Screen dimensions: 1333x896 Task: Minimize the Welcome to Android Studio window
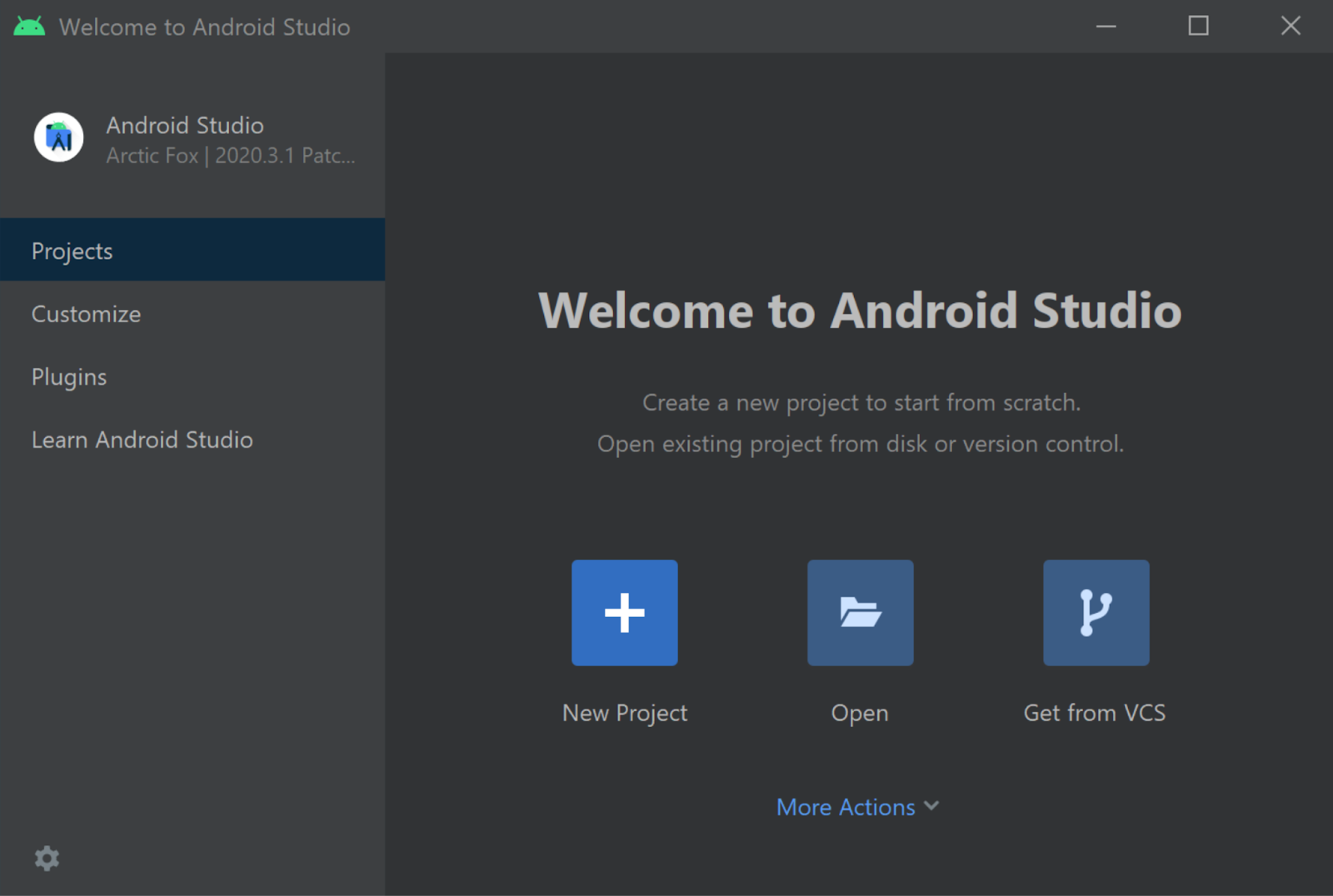(x=1106, y=27)
